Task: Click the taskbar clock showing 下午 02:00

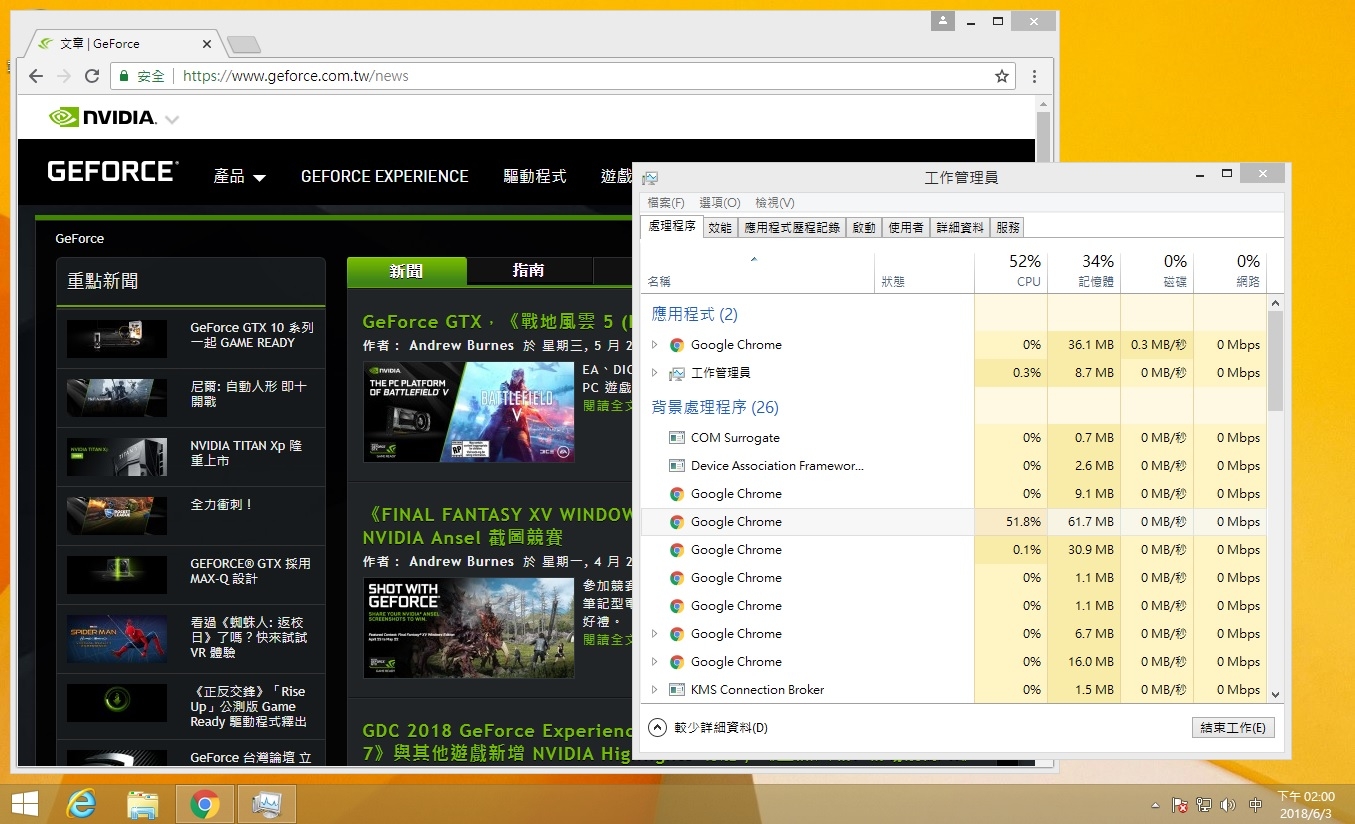Action: [1306, 805]
